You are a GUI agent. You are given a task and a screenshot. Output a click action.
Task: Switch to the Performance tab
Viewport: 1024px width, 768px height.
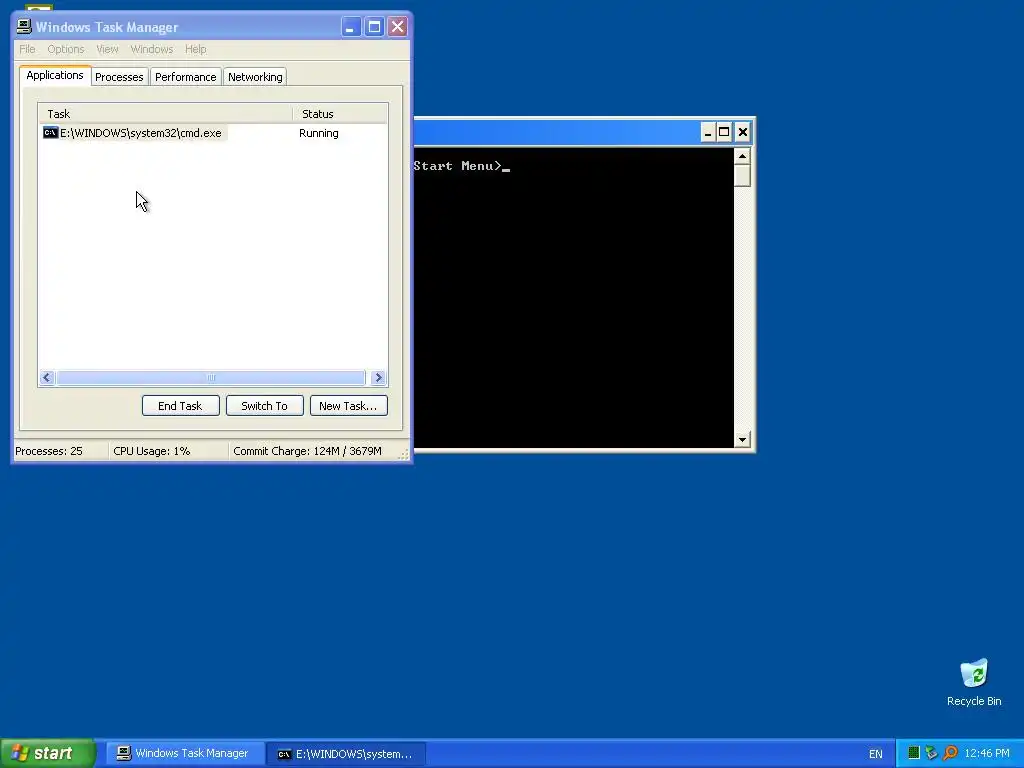tap(185, 77)
